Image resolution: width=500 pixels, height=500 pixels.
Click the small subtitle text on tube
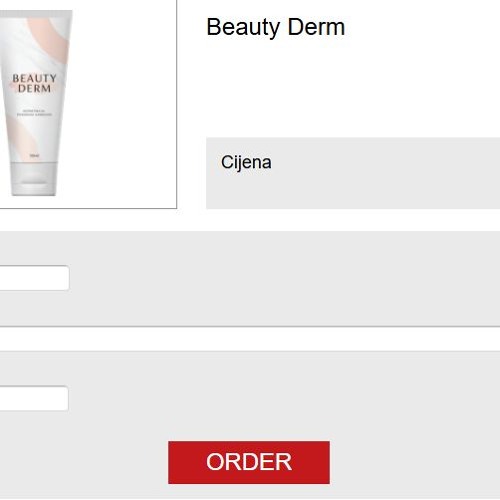click(x=34, y=113)
